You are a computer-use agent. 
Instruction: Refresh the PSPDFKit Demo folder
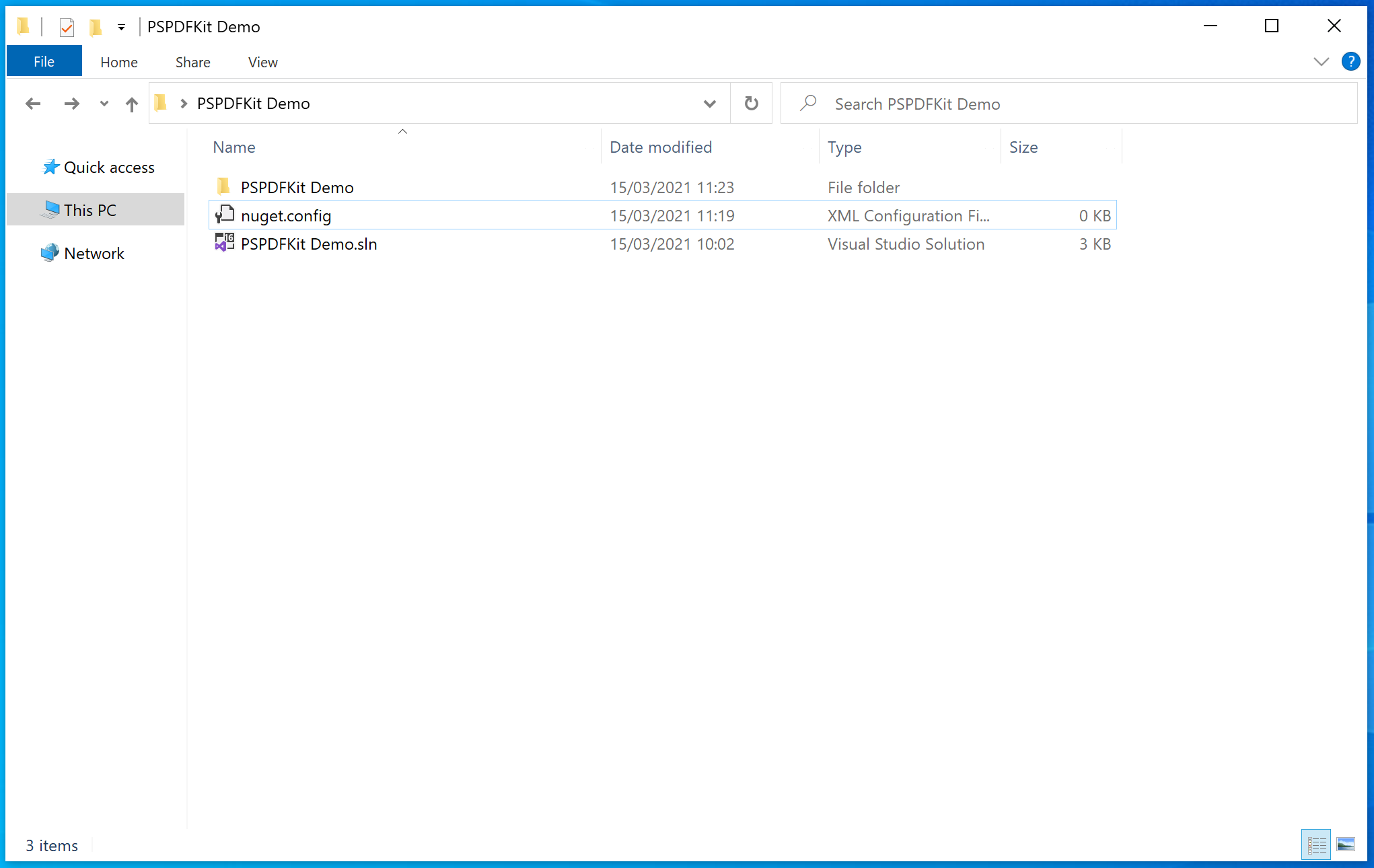752,104
